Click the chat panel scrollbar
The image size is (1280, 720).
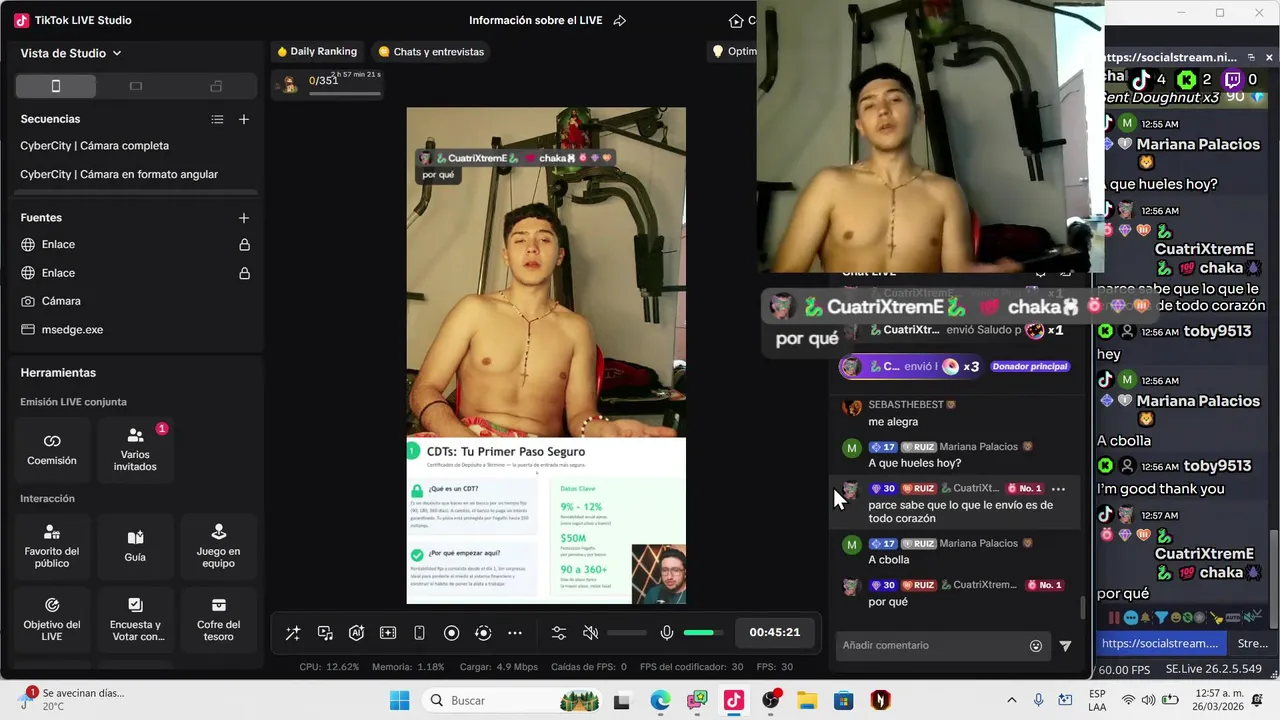click(1082, 607)
